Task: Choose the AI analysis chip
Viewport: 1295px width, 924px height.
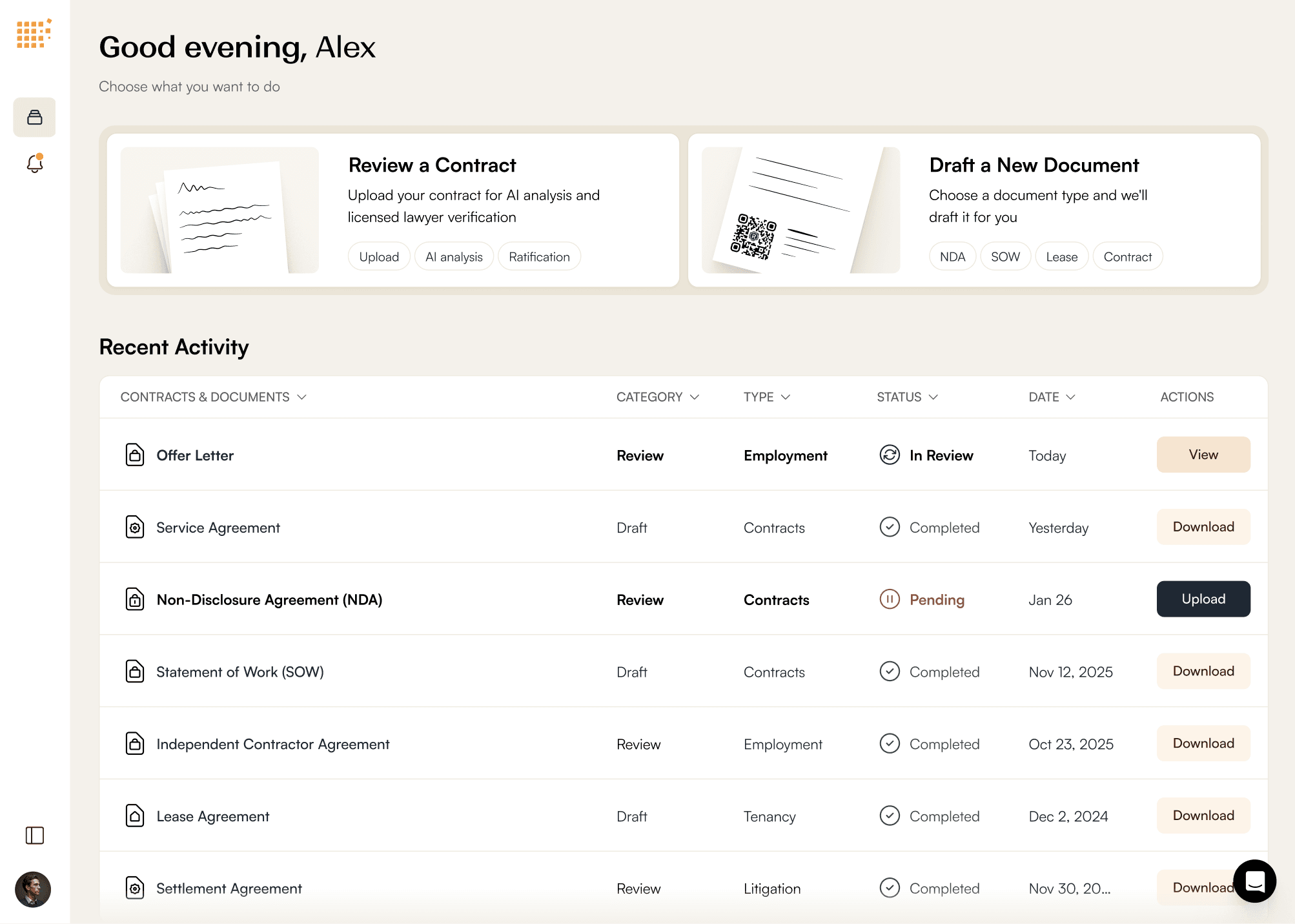Action: click(x=454, y=257)
